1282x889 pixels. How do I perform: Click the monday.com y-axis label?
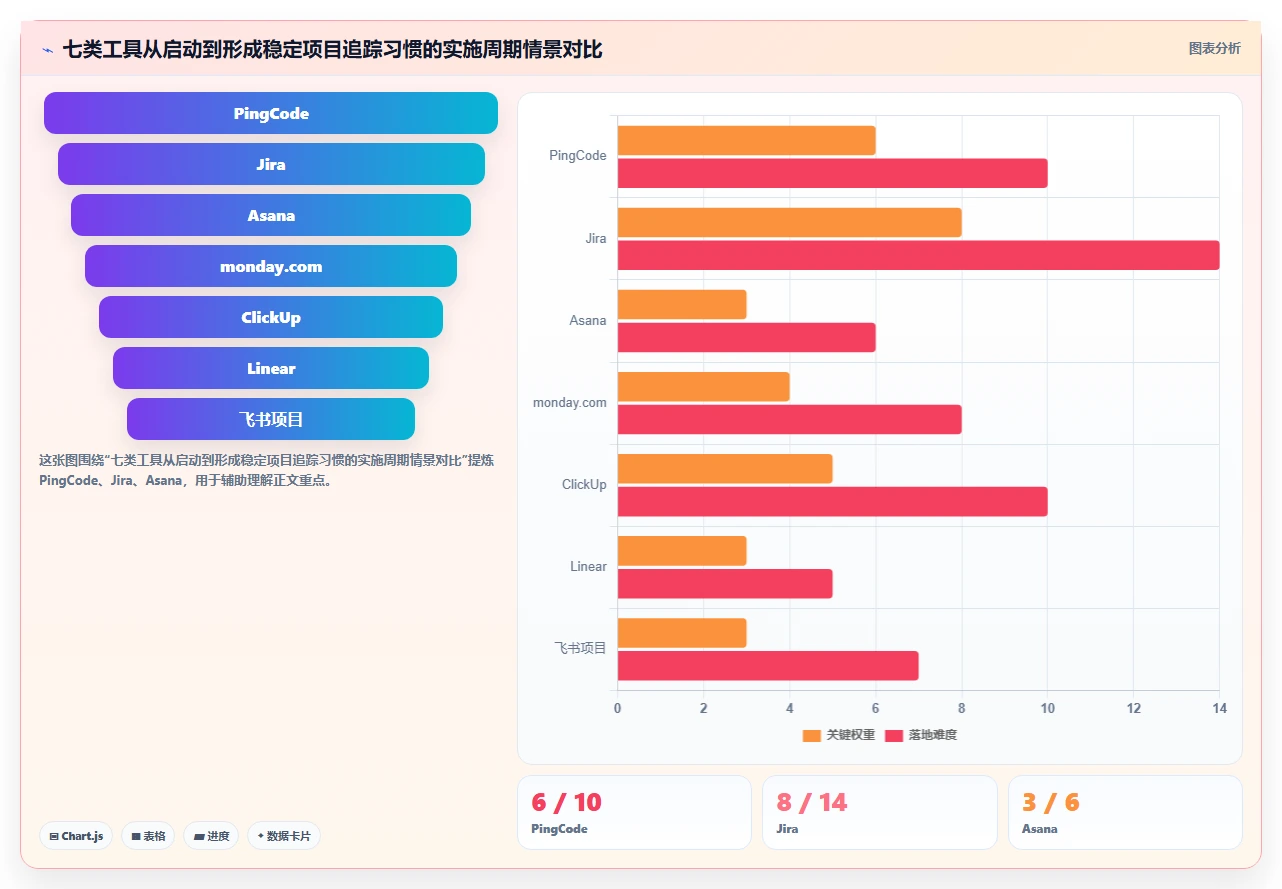click(x=570, y=402)
